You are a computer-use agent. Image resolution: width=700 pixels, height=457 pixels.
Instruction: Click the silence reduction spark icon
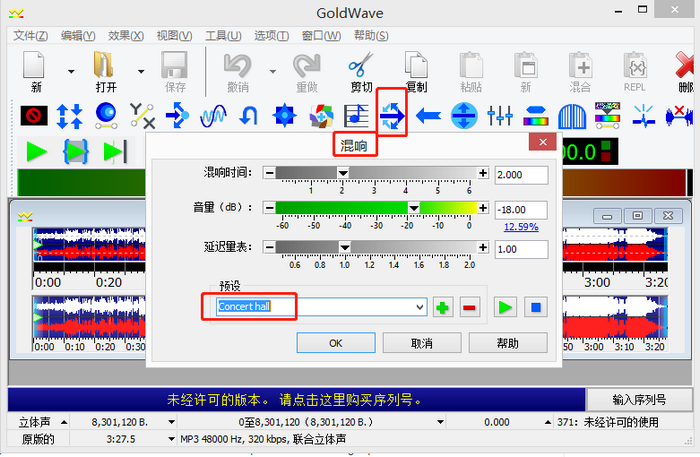(644, 116)
